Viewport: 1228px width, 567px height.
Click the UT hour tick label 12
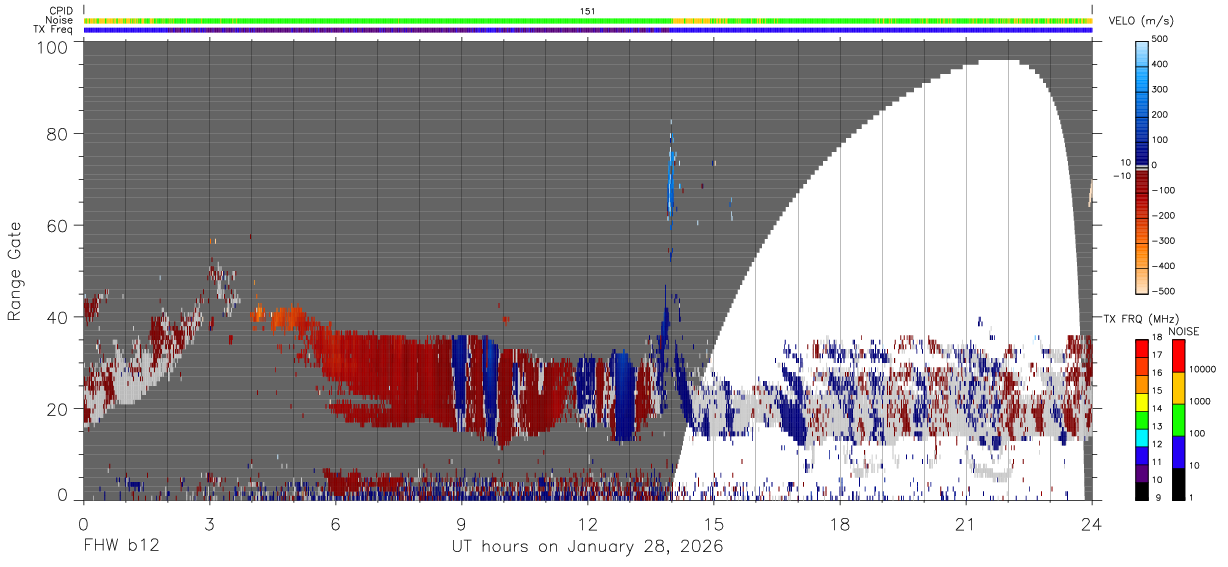[x=587, y=523]
